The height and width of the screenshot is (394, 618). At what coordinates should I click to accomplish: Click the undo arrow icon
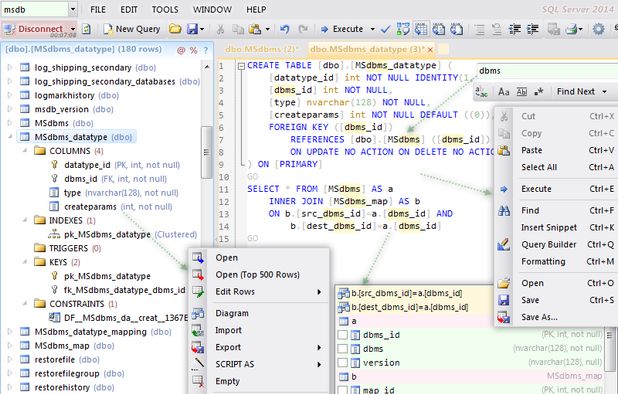(285, 29)
